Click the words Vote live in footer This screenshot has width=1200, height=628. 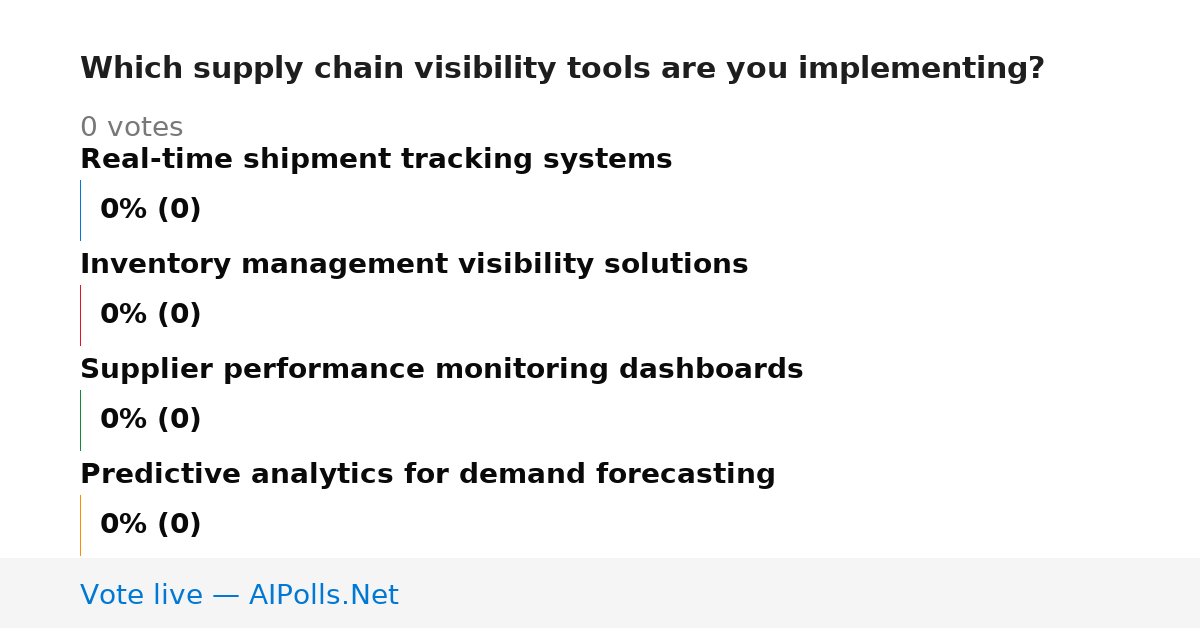[x=141, y=595]
